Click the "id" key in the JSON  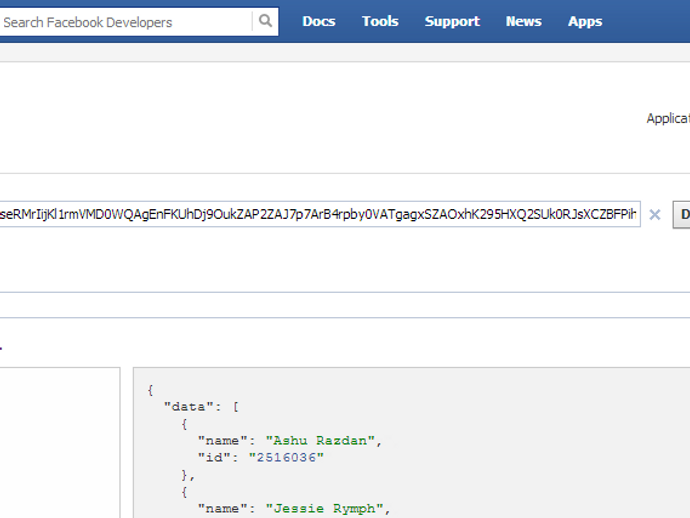point(213,457)
